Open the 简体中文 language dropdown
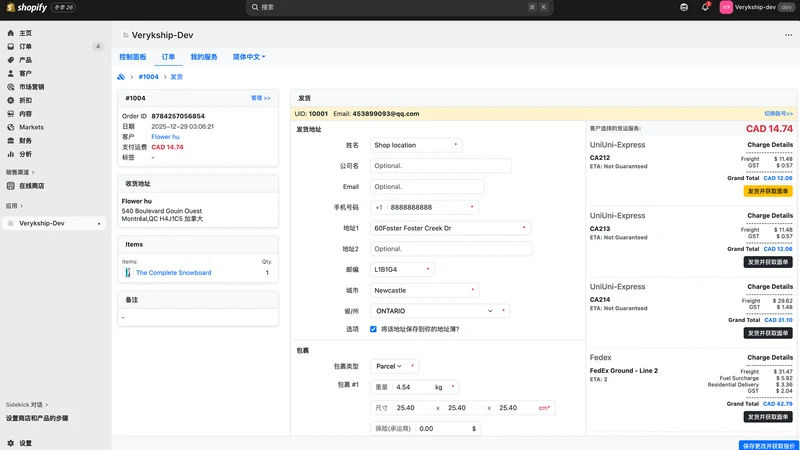 pyautogui.click(x=249, y=57)
